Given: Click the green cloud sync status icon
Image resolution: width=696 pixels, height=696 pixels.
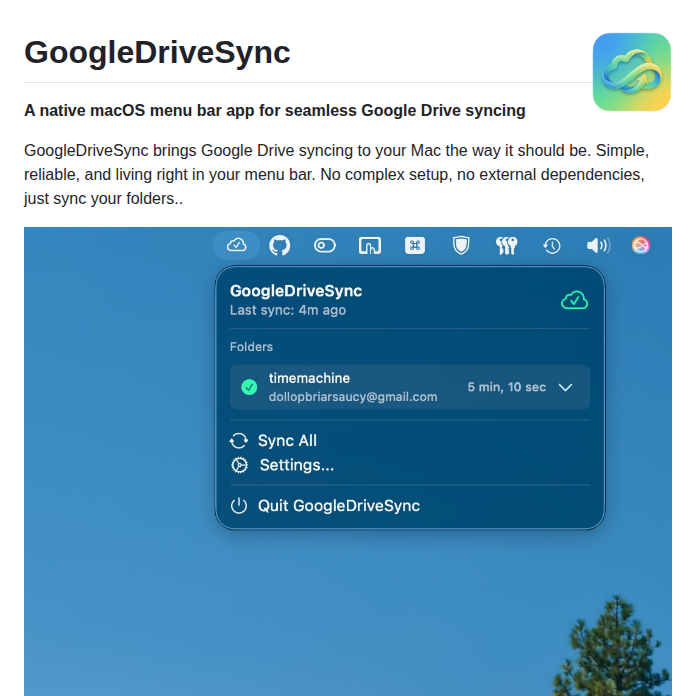Looking at the screenshot, I should [x=574, y=301].
